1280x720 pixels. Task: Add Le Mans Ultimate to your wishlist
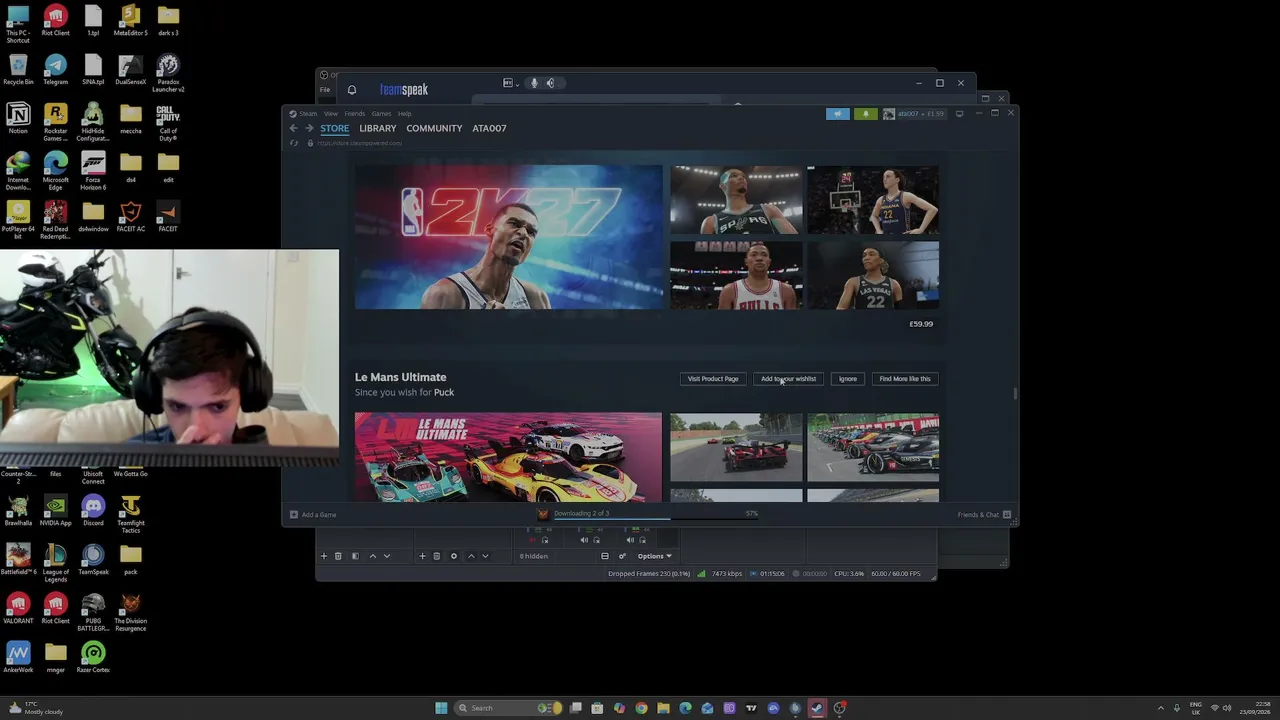pos(789,379)
